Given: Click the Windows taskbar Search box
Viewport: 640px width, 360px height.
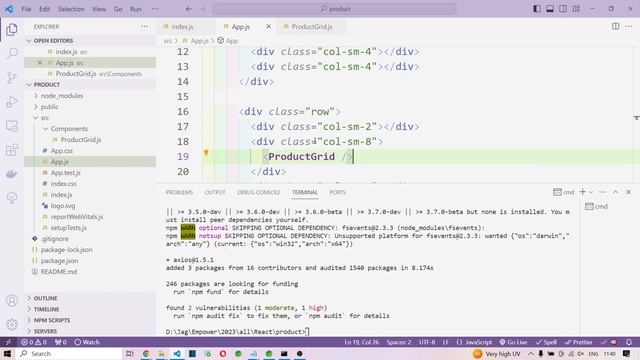Looking at the screenshot, I should click(69, 353).
